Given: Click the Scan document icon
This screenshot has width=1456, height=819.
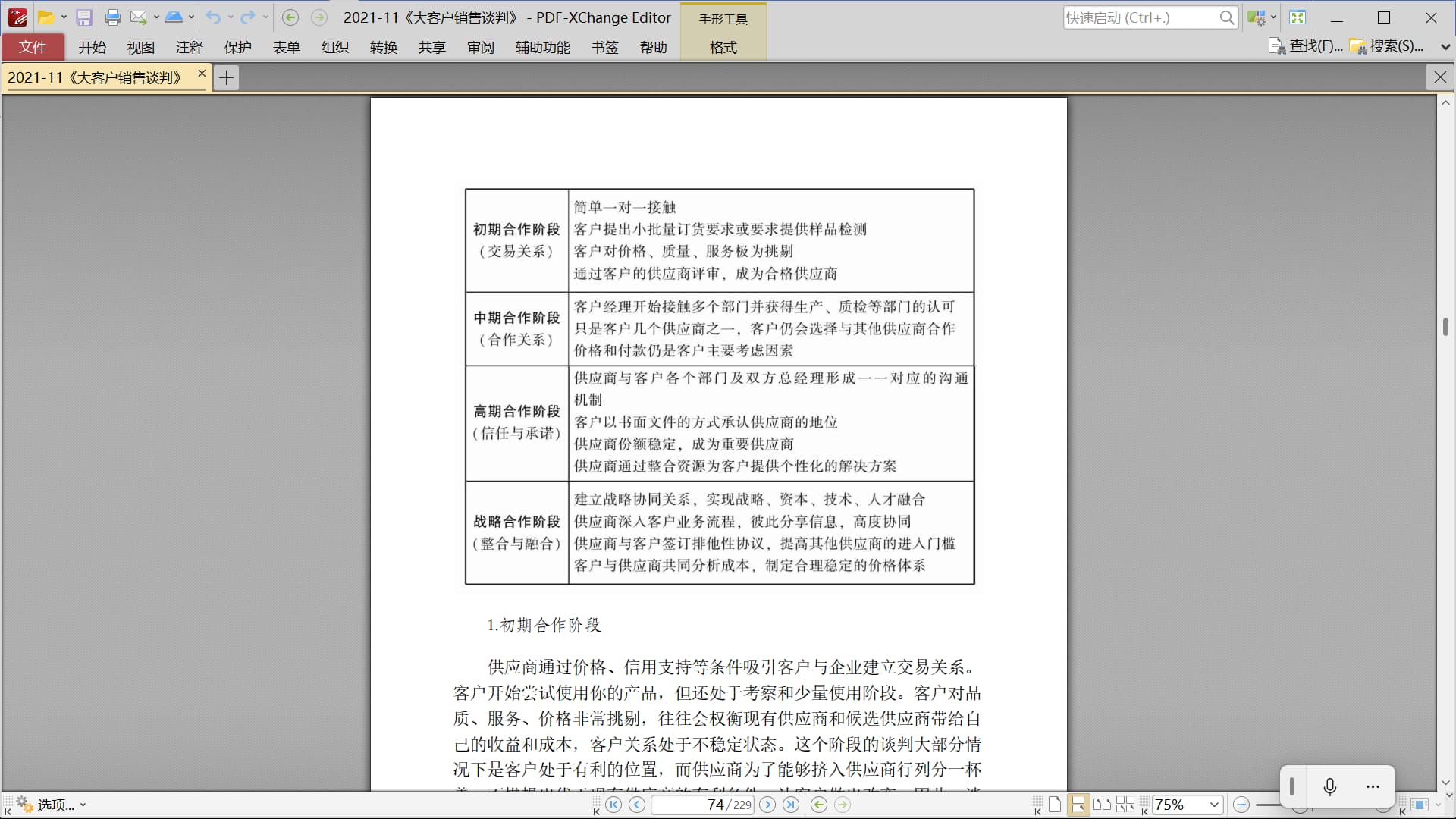Looking at the screenshot, I should click(174, 17).
